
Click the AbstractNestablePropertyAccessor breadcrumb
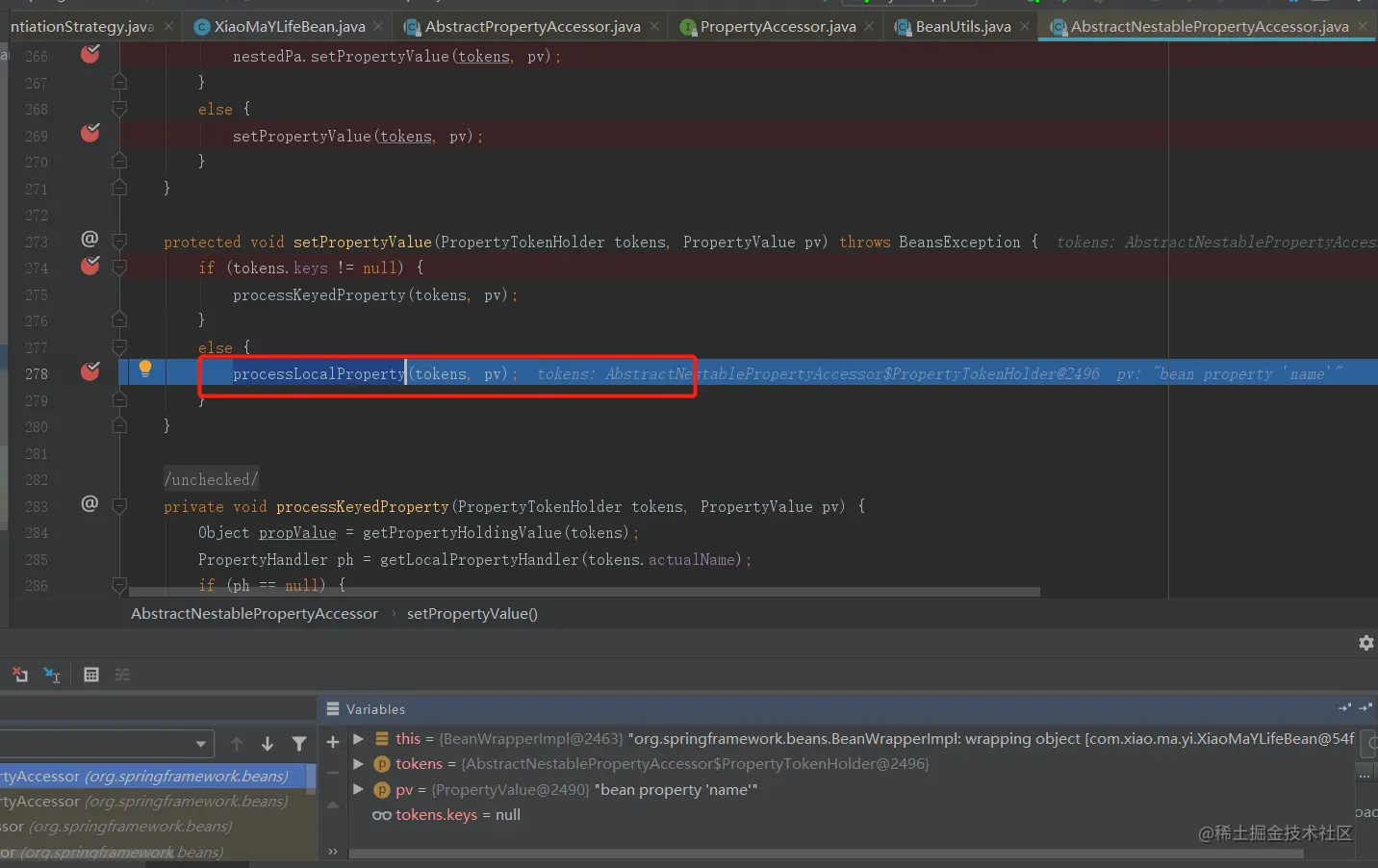point(254,614)
